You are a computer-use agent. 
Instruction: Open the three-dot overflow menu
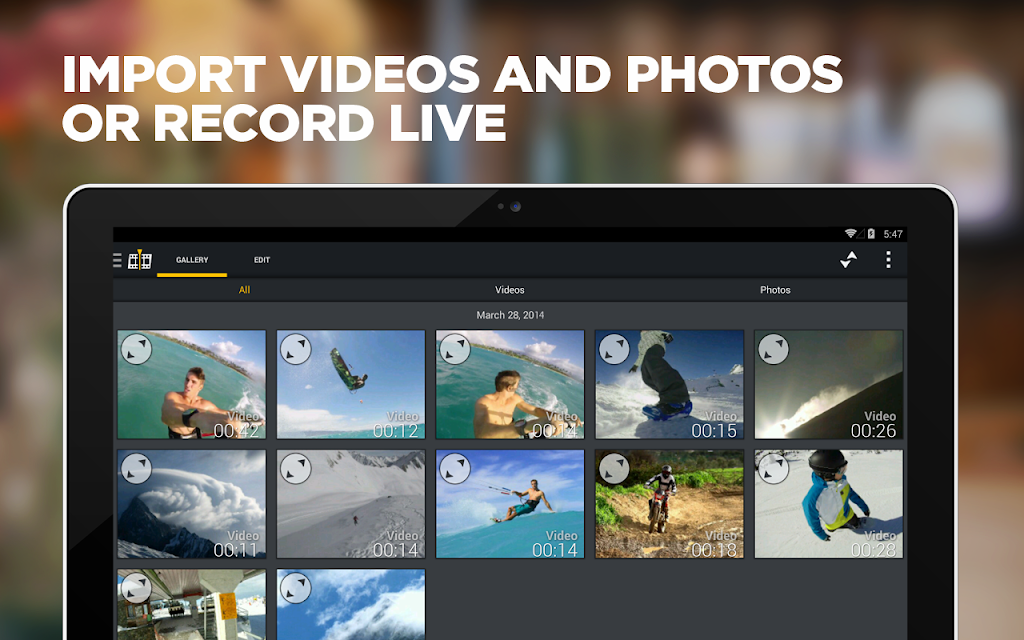[x=888, y=259]
